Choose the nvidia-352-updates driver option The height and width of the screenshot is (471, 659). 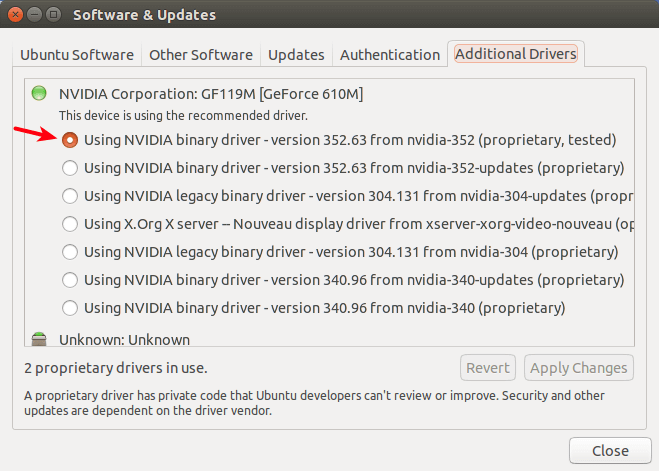[x=70, y=168]
